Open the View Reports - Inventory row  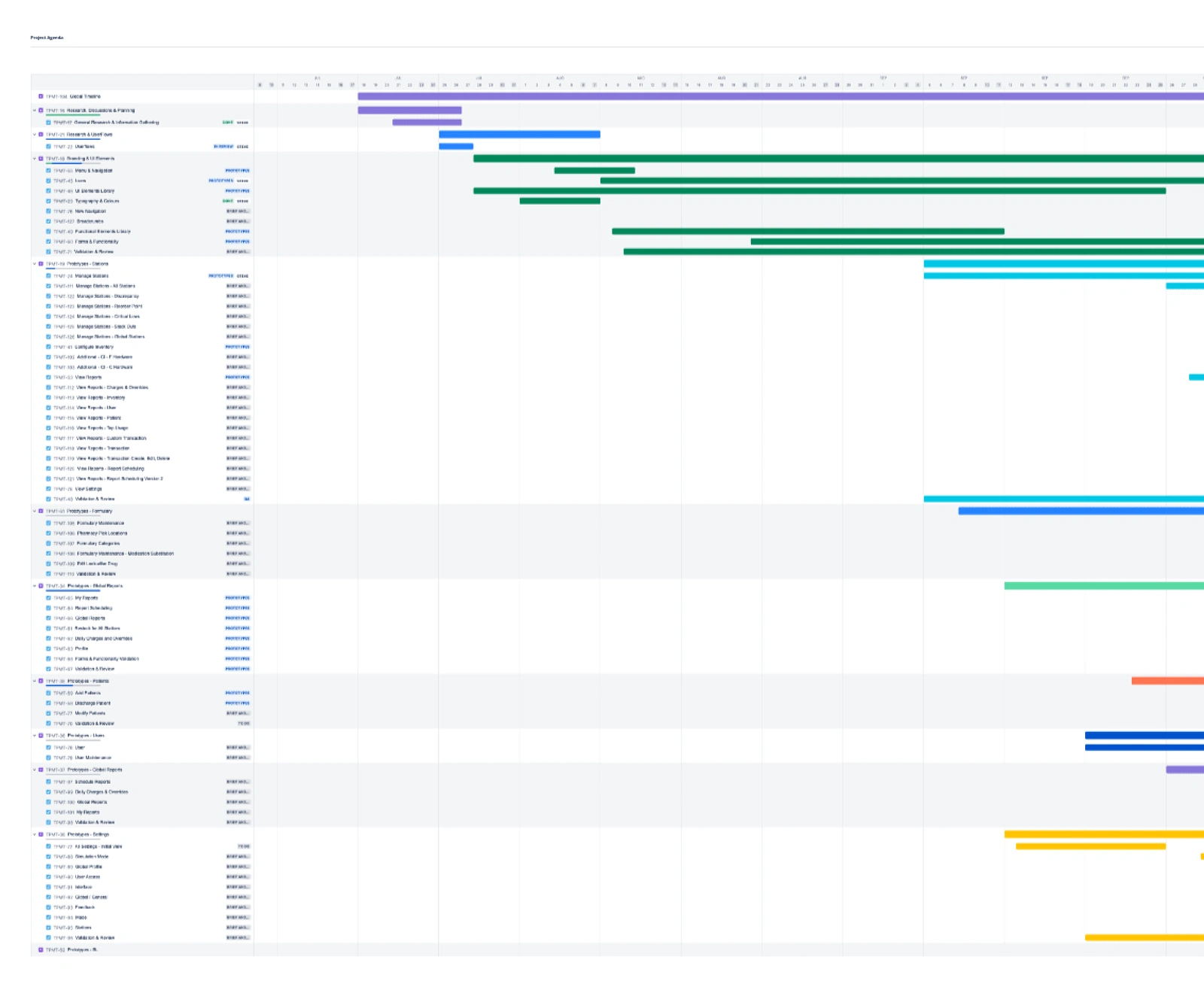[142, 397]
